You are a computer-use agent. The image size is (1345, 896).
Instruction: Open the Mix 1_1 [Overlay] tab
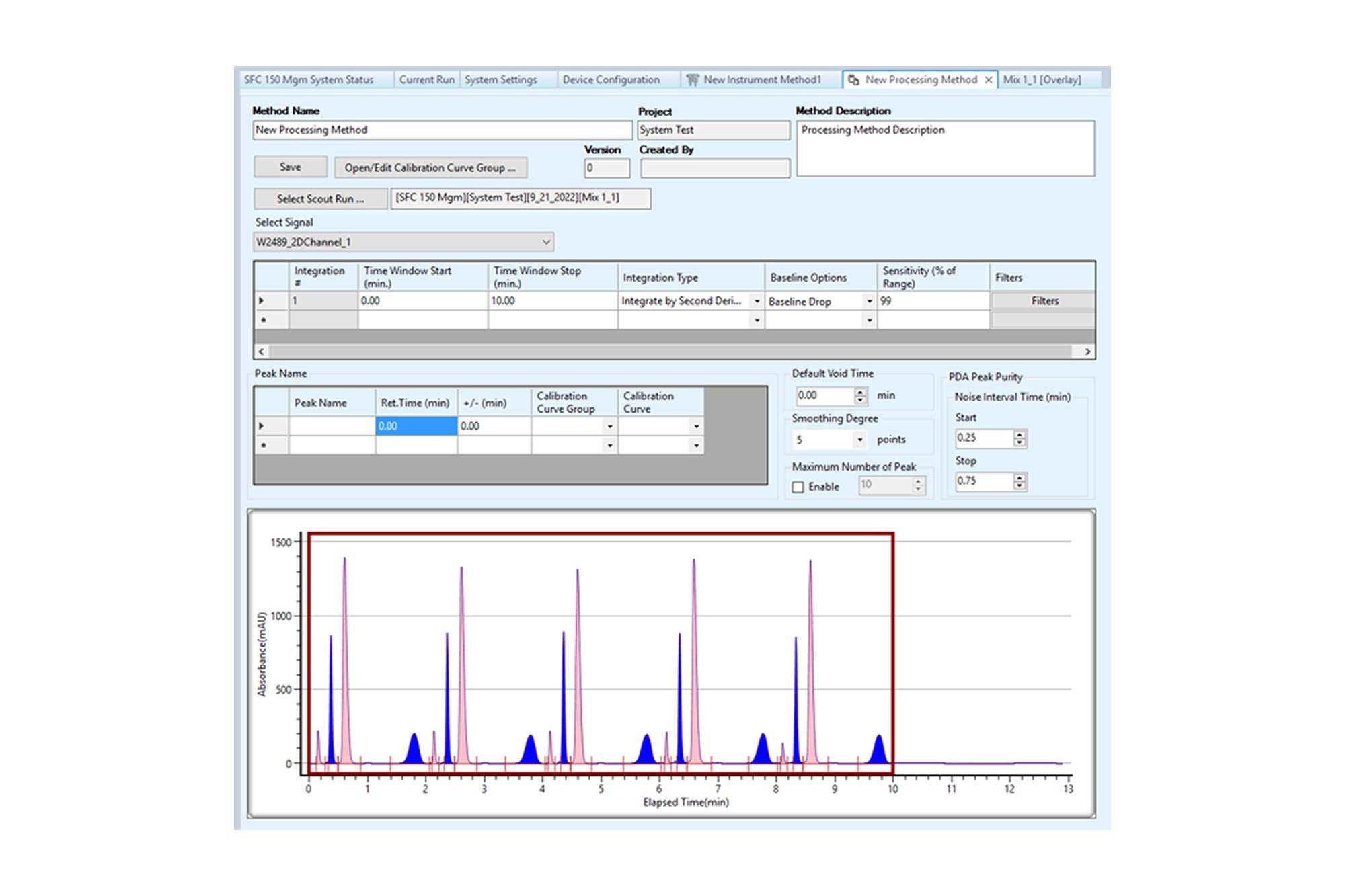pyautogui.click(x=1042, y=80)
